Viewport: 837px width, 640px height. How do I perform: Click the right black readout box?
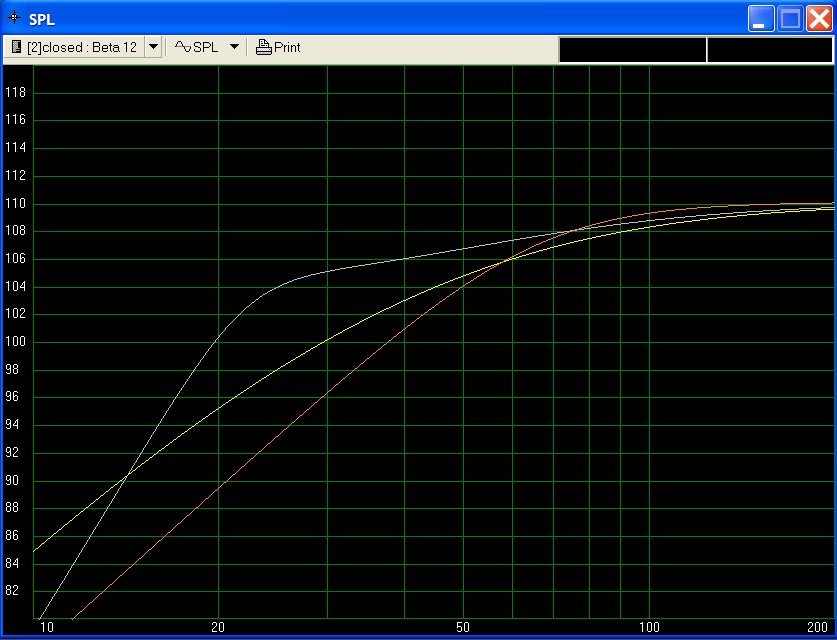tap(769, 50)
